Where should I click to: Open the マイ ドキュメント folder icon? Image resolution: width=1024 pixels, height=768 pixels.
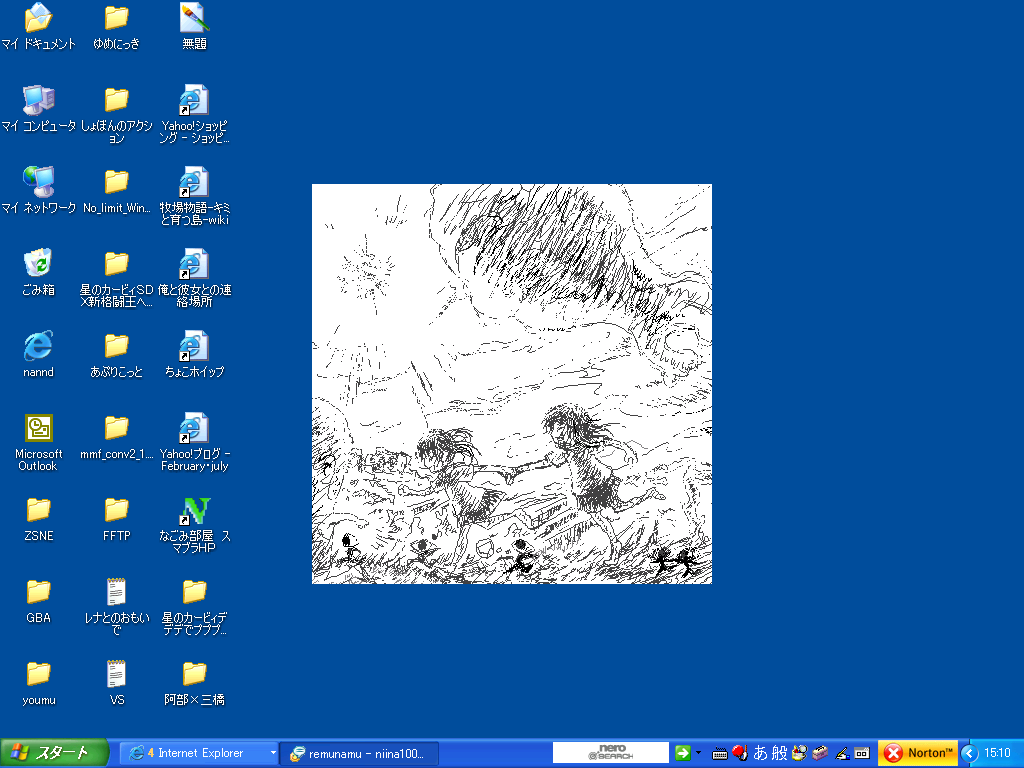39,27
